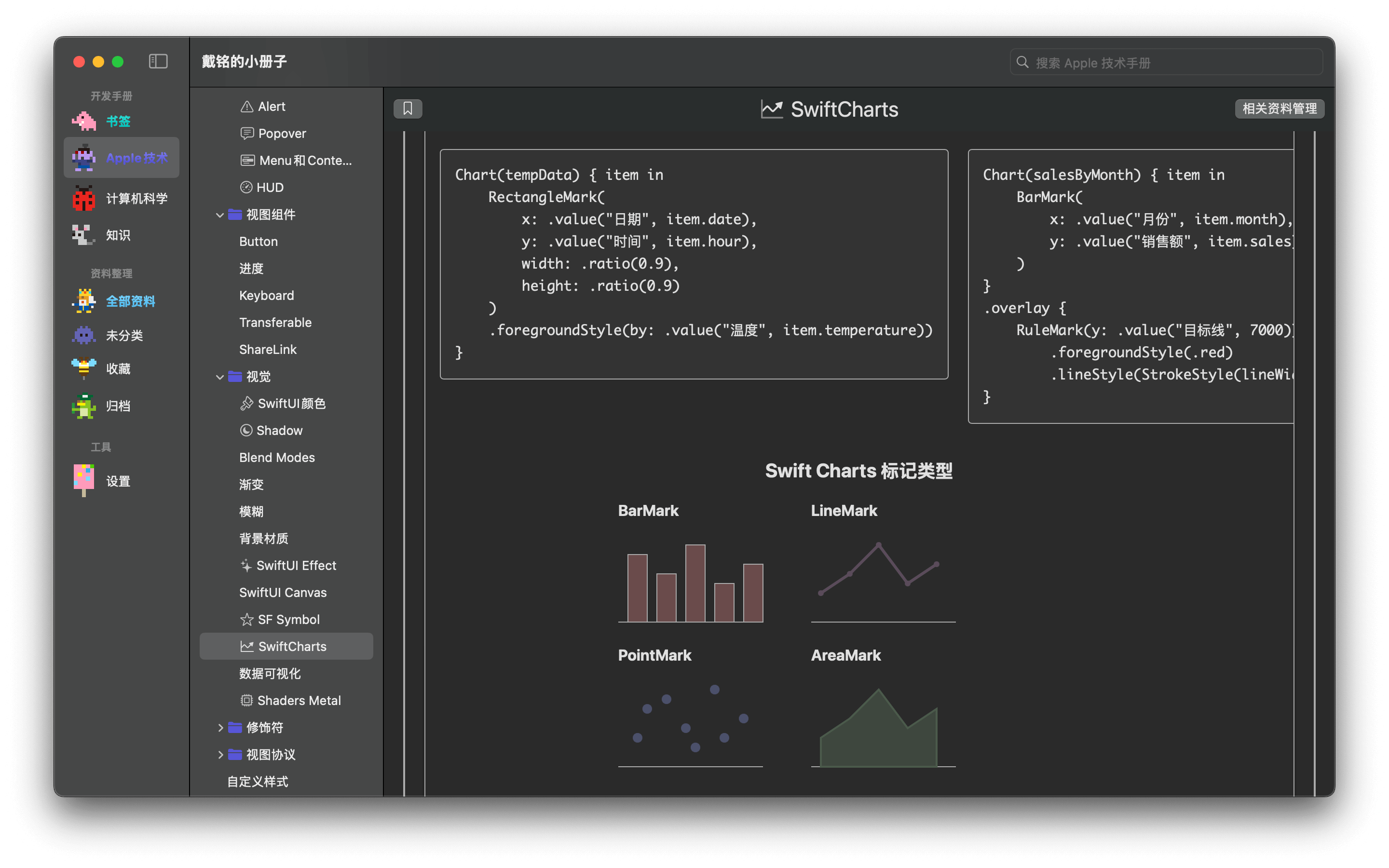Screen dimensions: 1389x868
Task: Expand the 修饰符 folder chevron
Action: [220, 727]
